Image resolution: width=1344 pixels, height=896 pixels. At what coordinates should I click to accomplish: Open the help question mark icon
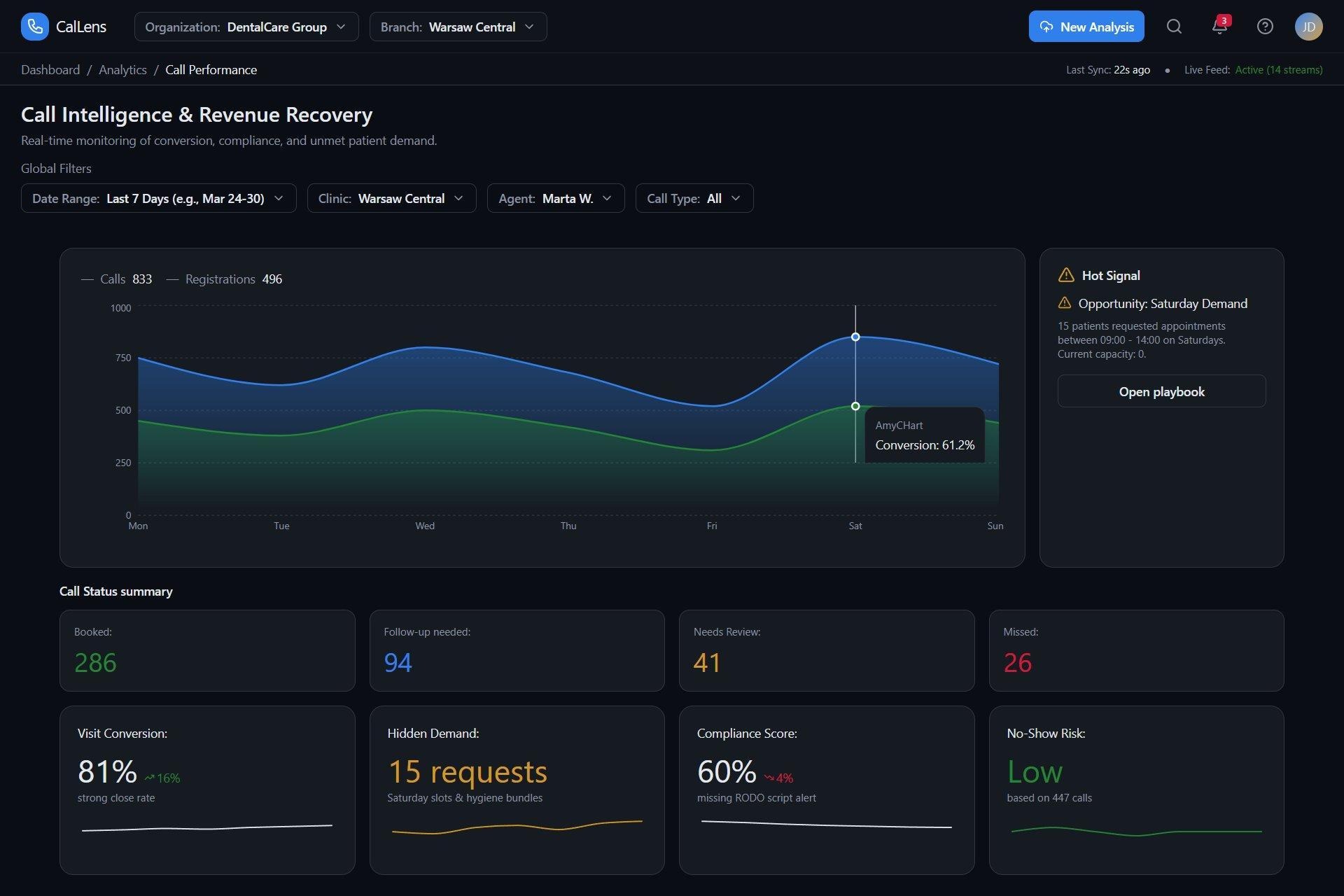click(x=1265, y=27)
